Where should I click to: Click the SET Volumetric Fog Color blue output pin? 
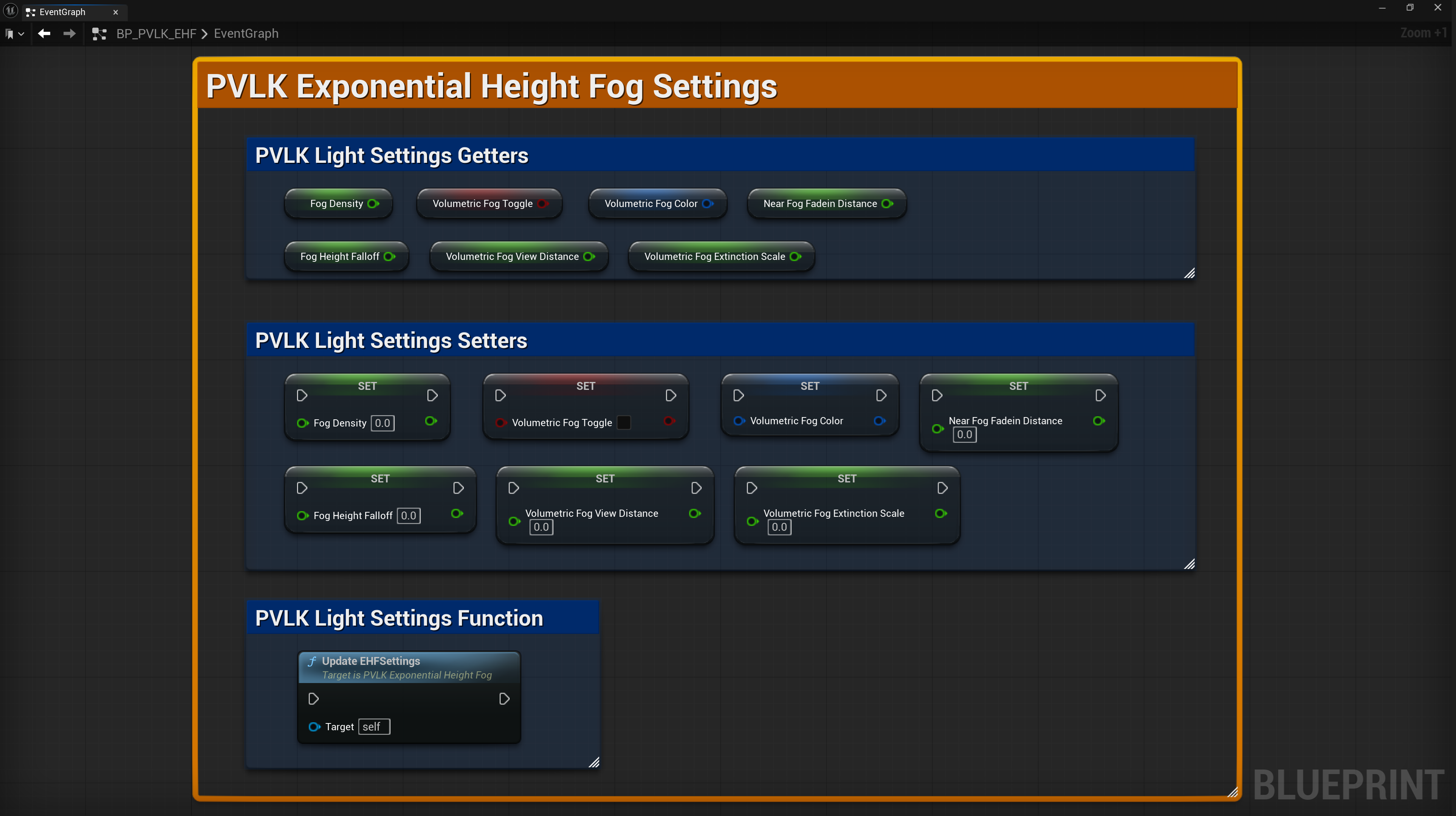880,421
